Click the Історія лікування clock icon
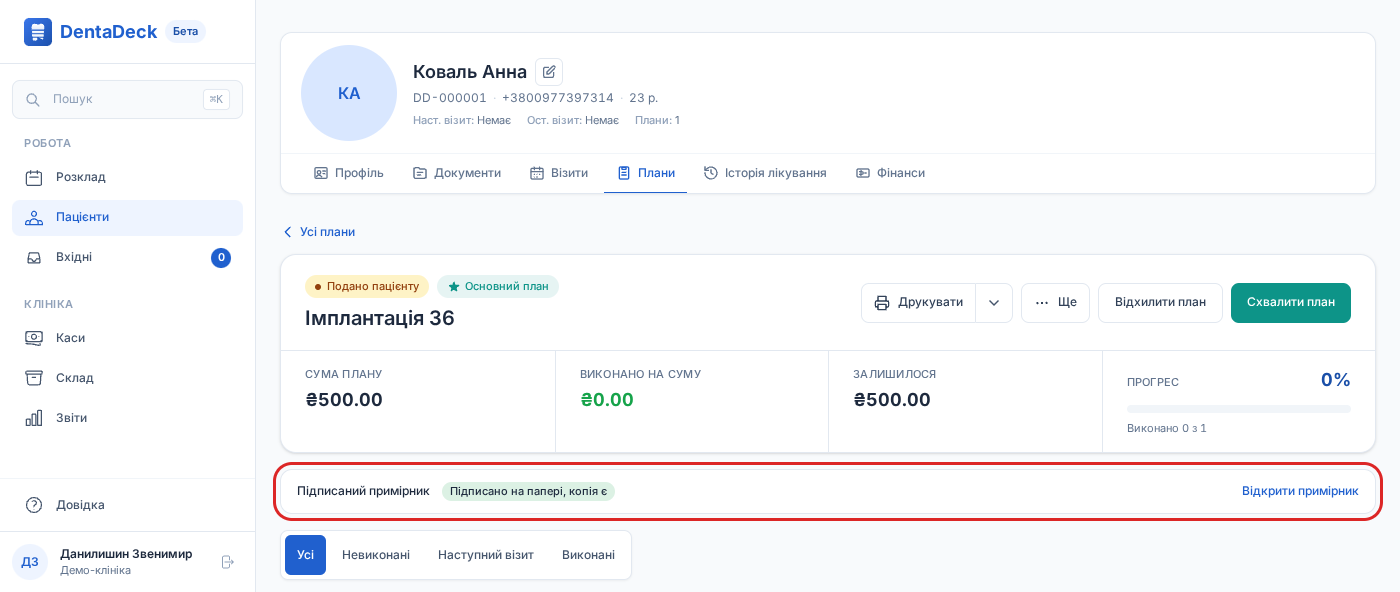The width and height of the screenshot is (1400, 592). pos(711,173)
